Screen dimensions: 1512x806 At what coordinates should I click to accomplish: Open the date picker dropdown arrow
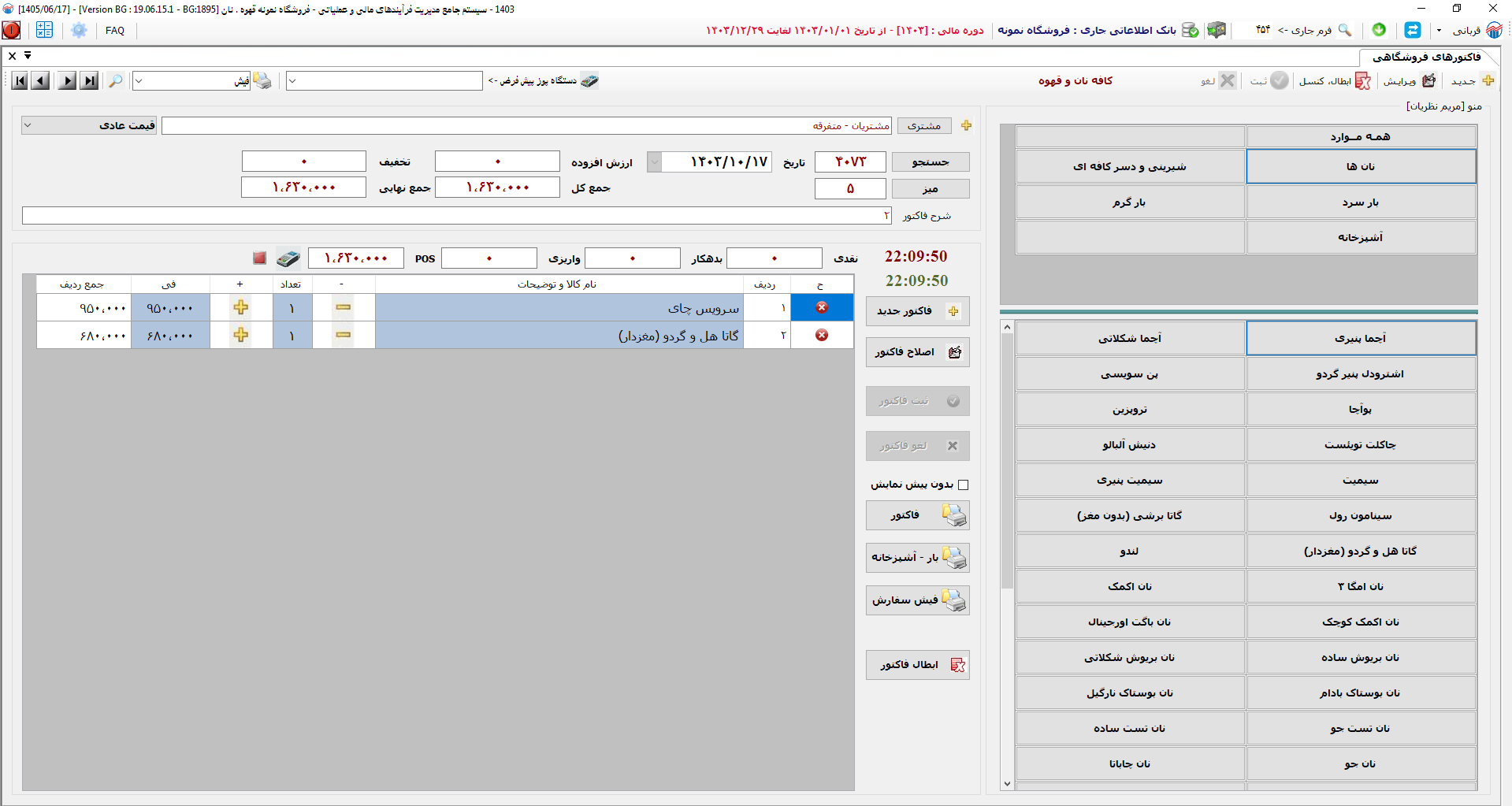click(x=654, y=162)
